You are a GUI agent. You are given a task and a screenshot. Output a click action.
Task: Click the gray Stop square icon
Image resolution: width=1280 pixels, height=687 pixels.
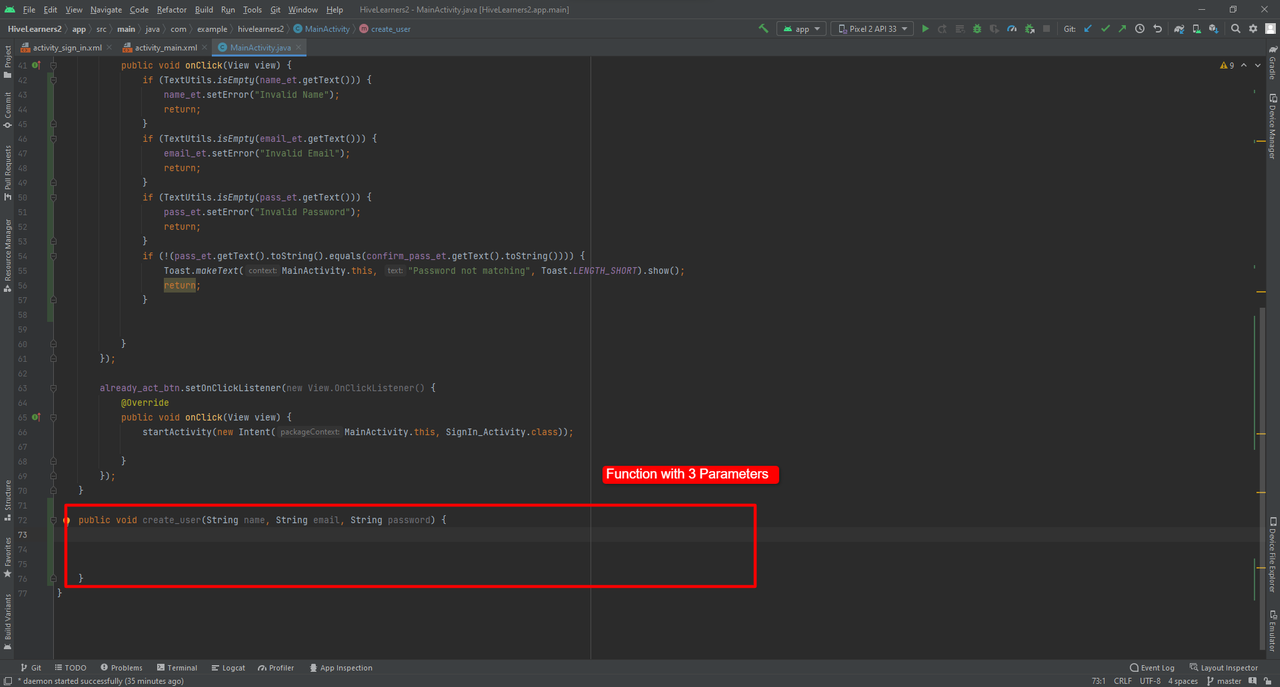click(x=1046, y=29)
